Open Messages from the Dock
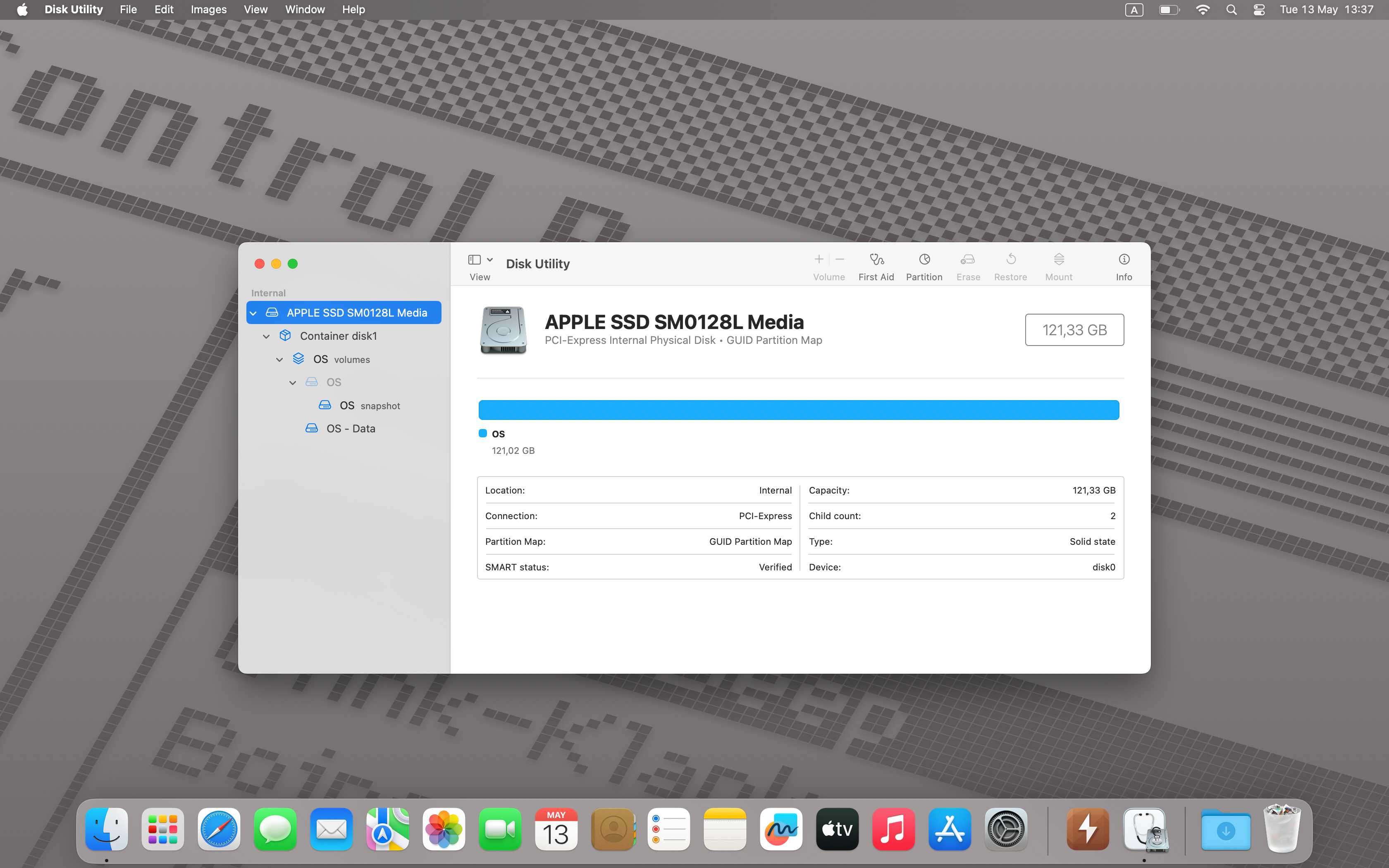 275,829
